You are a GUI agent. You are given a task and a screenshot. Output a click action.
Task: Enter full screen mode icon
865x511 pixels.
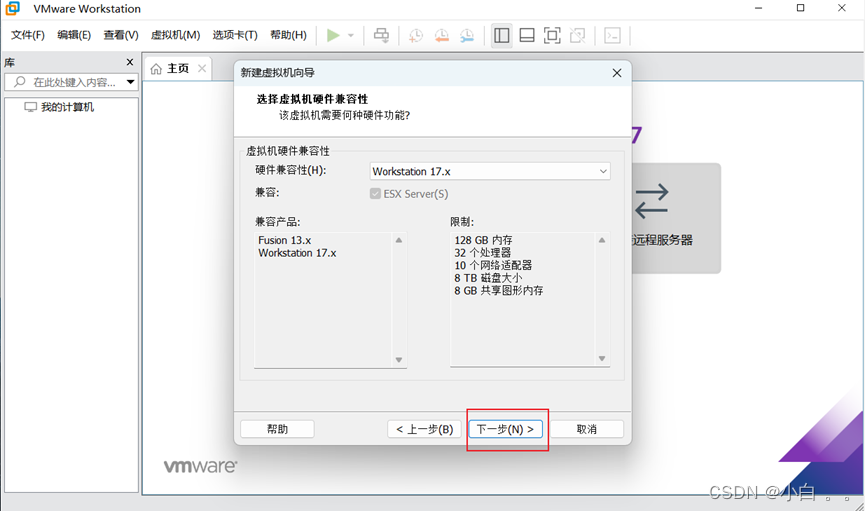(x=552, y=35)
